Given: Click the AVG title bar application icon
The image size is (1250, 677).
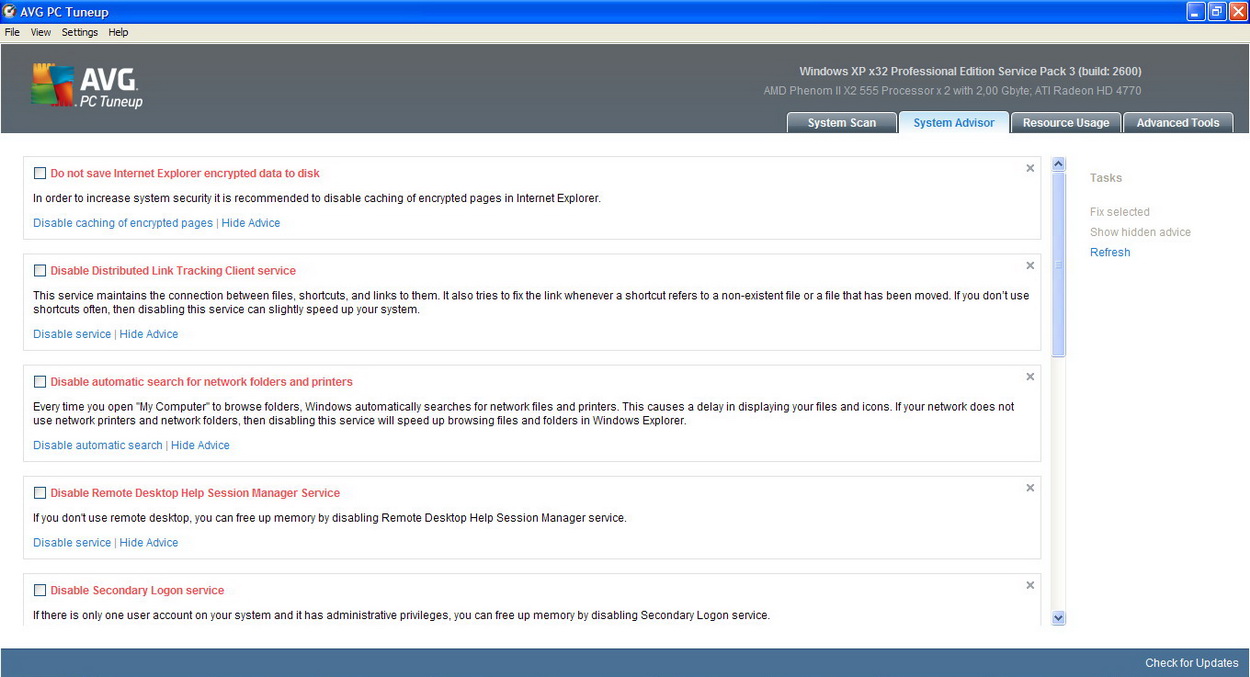Looking at the screenshot, I should [10, 12].
